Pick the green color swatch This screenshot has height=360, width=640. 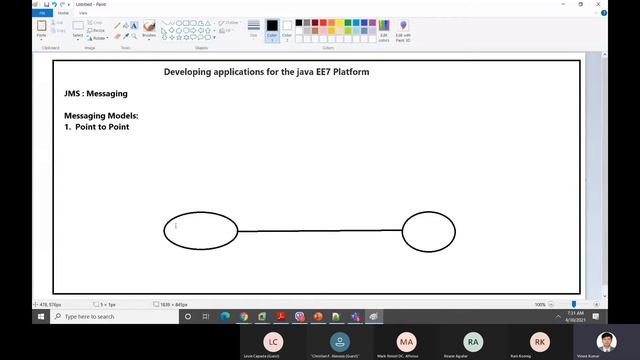tap(348, 23)
